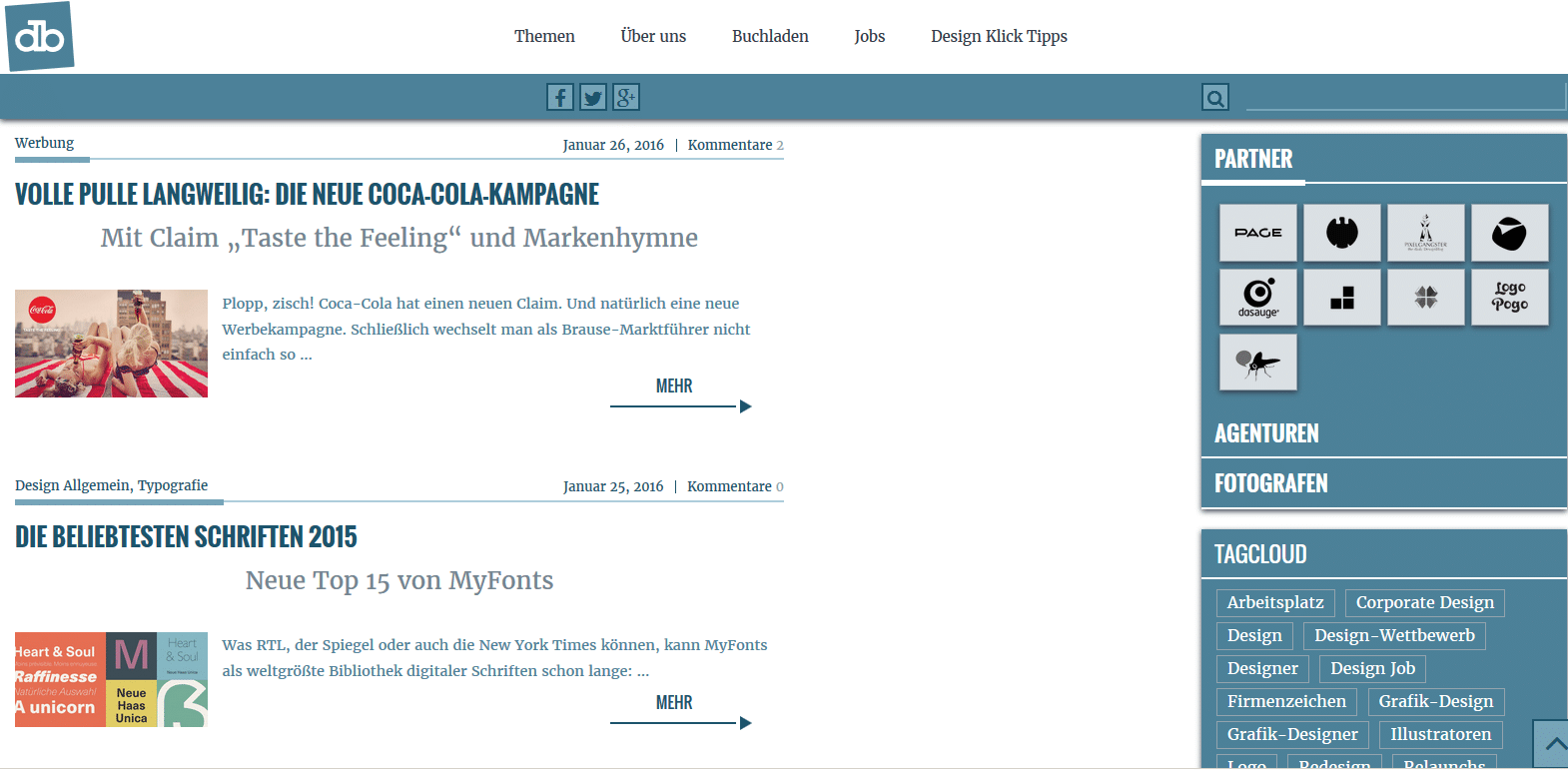Open the Coca-Cola Kampagne article headline
This screenshot has height=770, width=1568.
click(x=307, y=194)
